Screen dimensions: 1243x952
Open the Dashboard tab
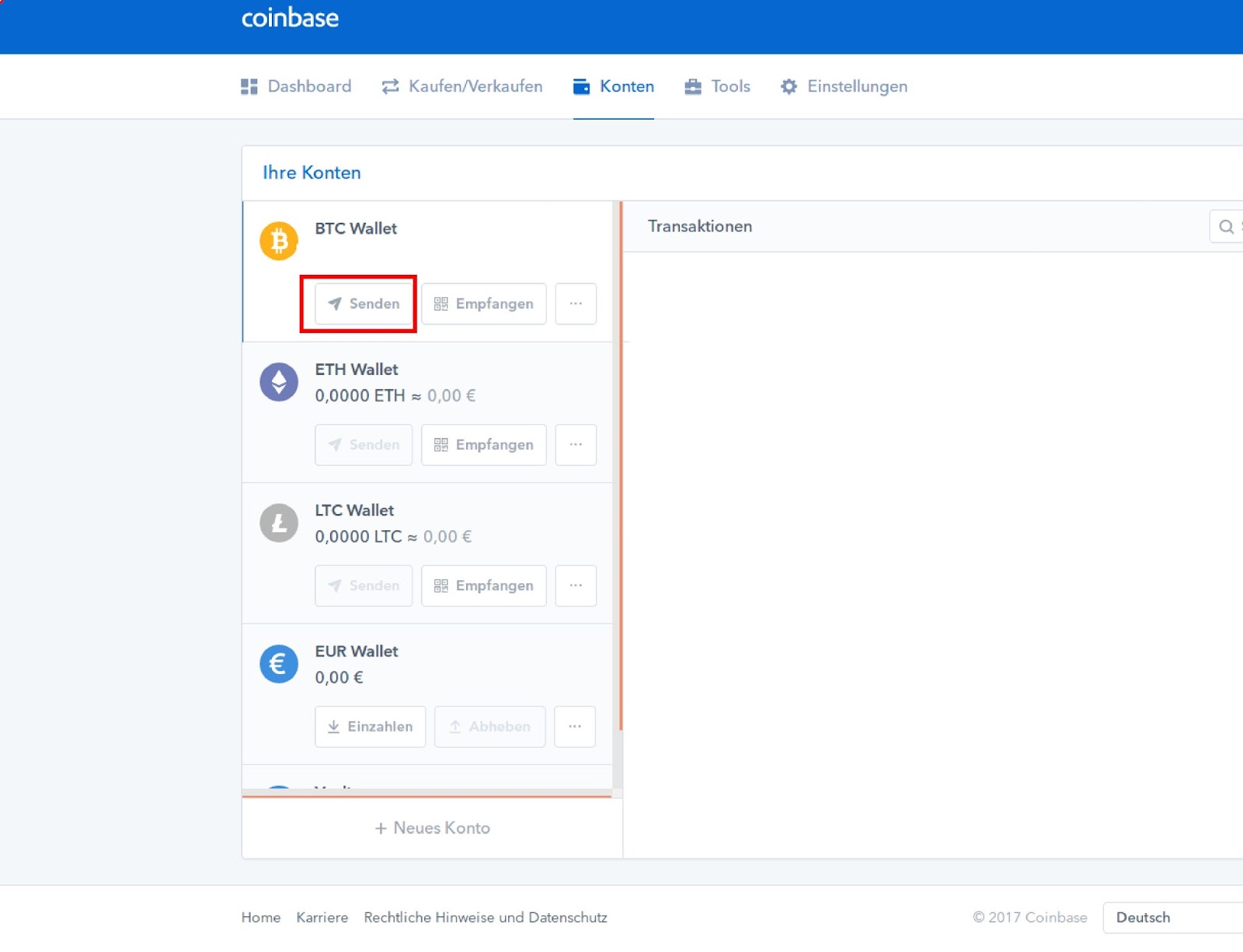click(x=296, y=86)
